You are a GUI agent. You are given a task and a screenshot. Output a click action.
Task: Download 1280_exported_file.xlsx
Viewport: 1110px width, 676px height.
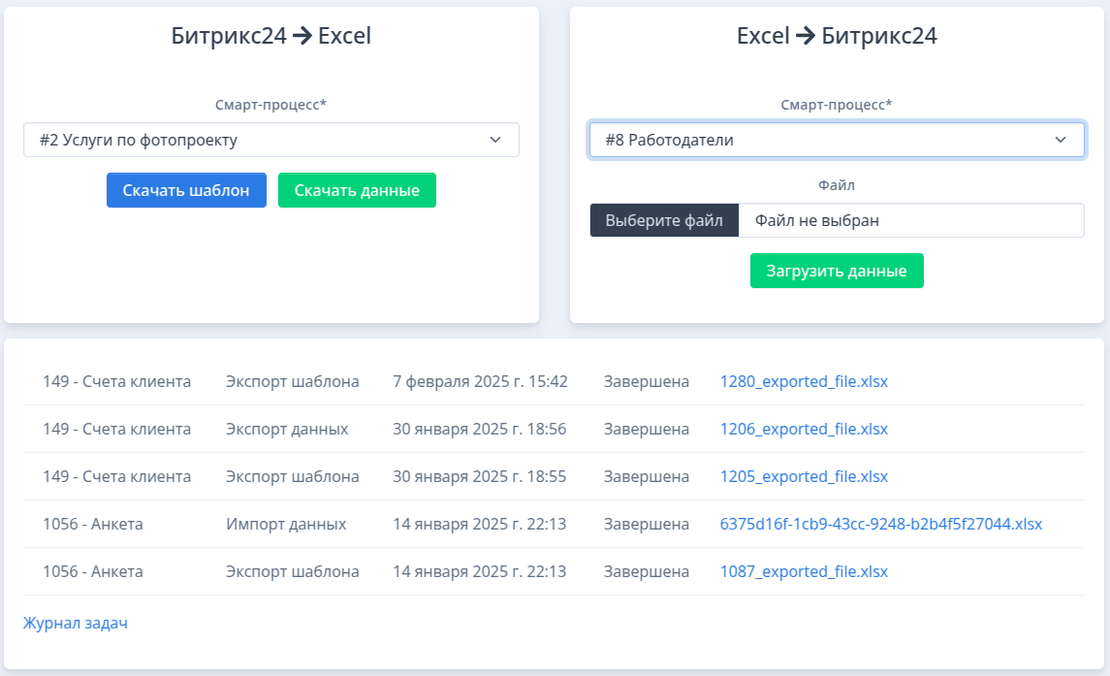pos(803,381)
